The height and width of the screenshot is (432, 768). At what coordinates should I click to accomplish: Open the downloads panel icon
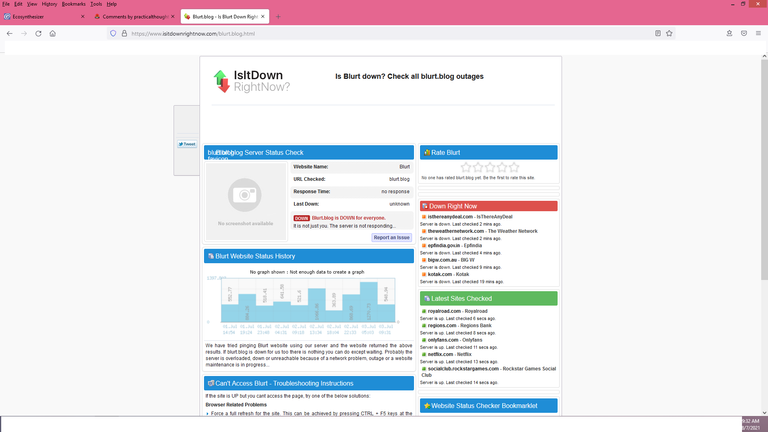click(729, 33)
